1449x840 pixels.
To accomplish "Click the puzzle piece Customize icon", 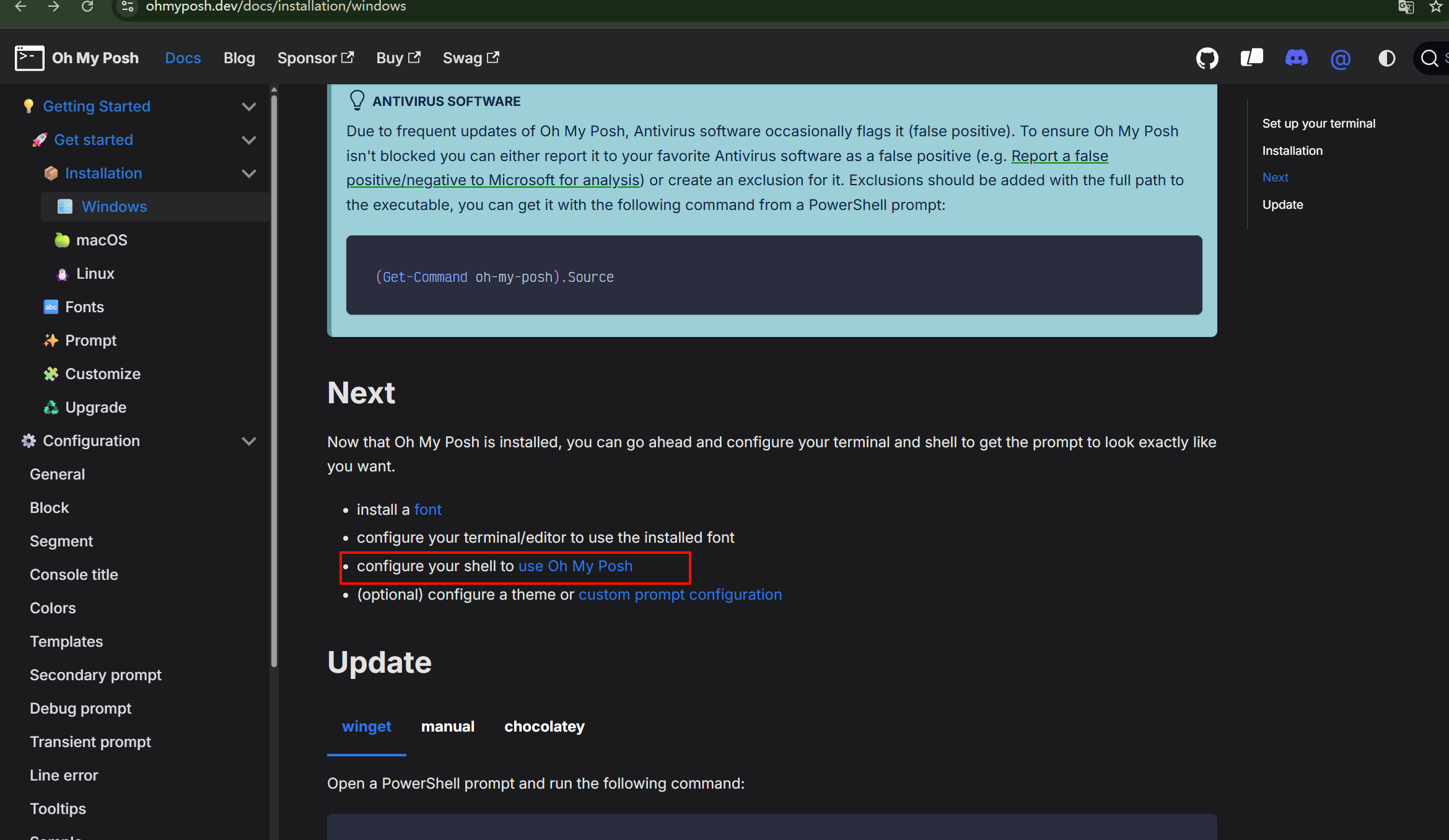I will 51,374.
